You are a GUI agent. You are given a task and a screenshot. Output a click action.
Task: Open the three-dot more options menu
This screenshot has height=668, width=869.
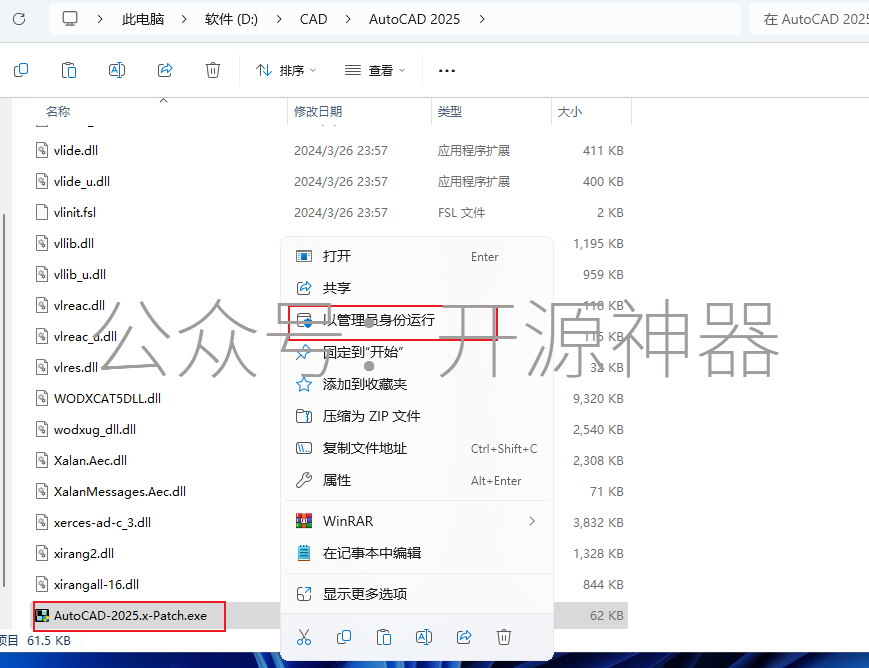(x=447, y=70)
